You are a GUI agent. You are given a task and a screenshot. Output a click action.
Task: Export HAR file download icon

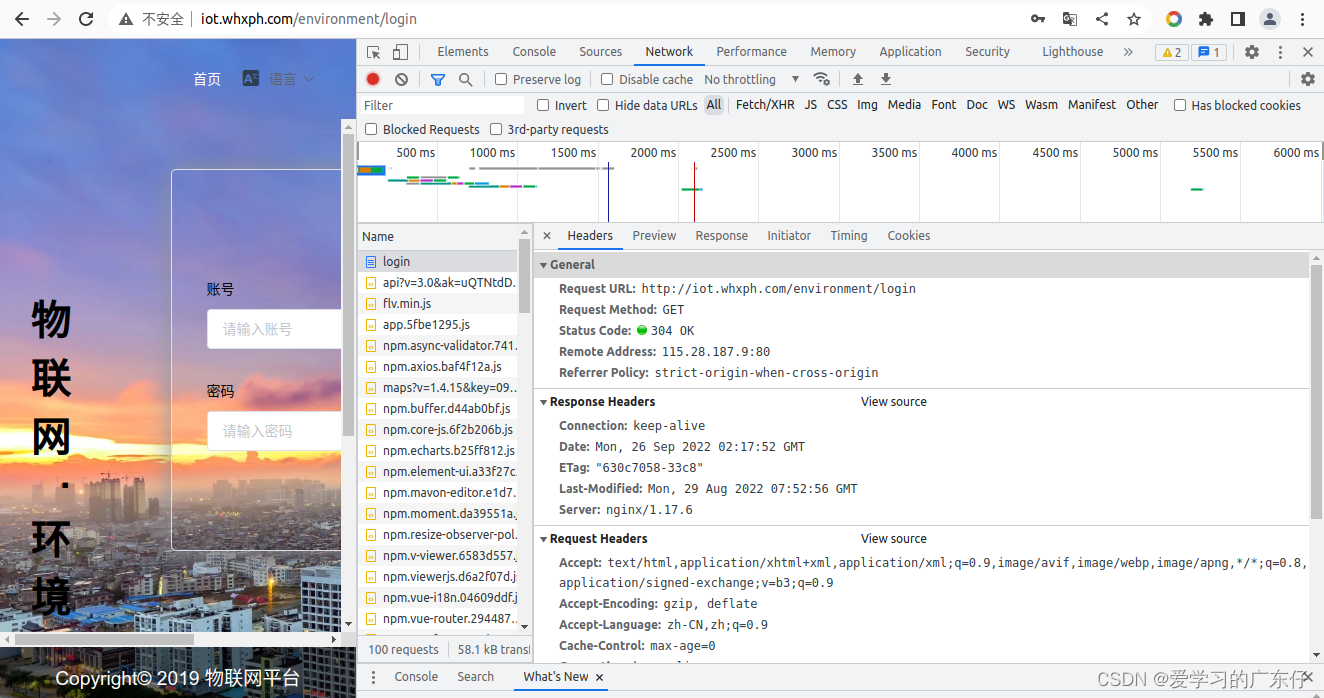click(885, 79)
